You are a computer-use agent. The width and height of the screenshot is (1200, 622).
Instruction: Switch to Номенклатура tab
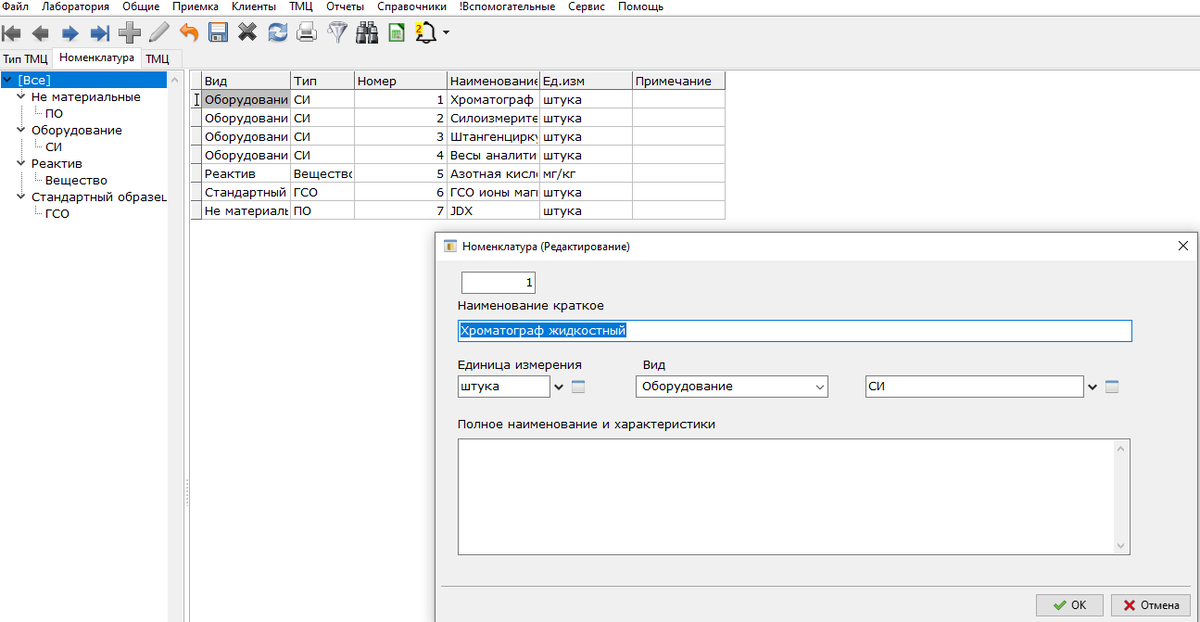[x=97, y=58]
